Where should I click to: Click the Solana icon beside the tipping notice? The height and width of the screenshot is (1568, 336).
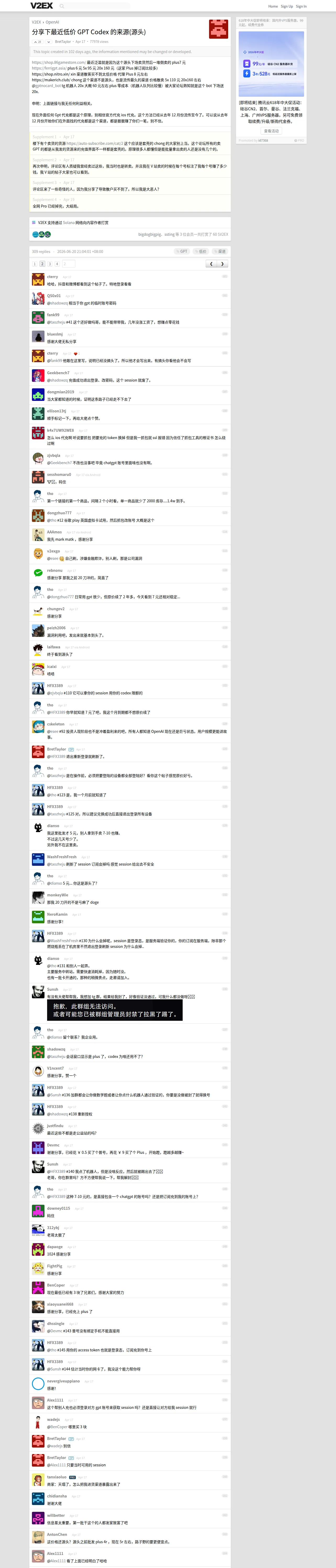[x=33, y=223]
